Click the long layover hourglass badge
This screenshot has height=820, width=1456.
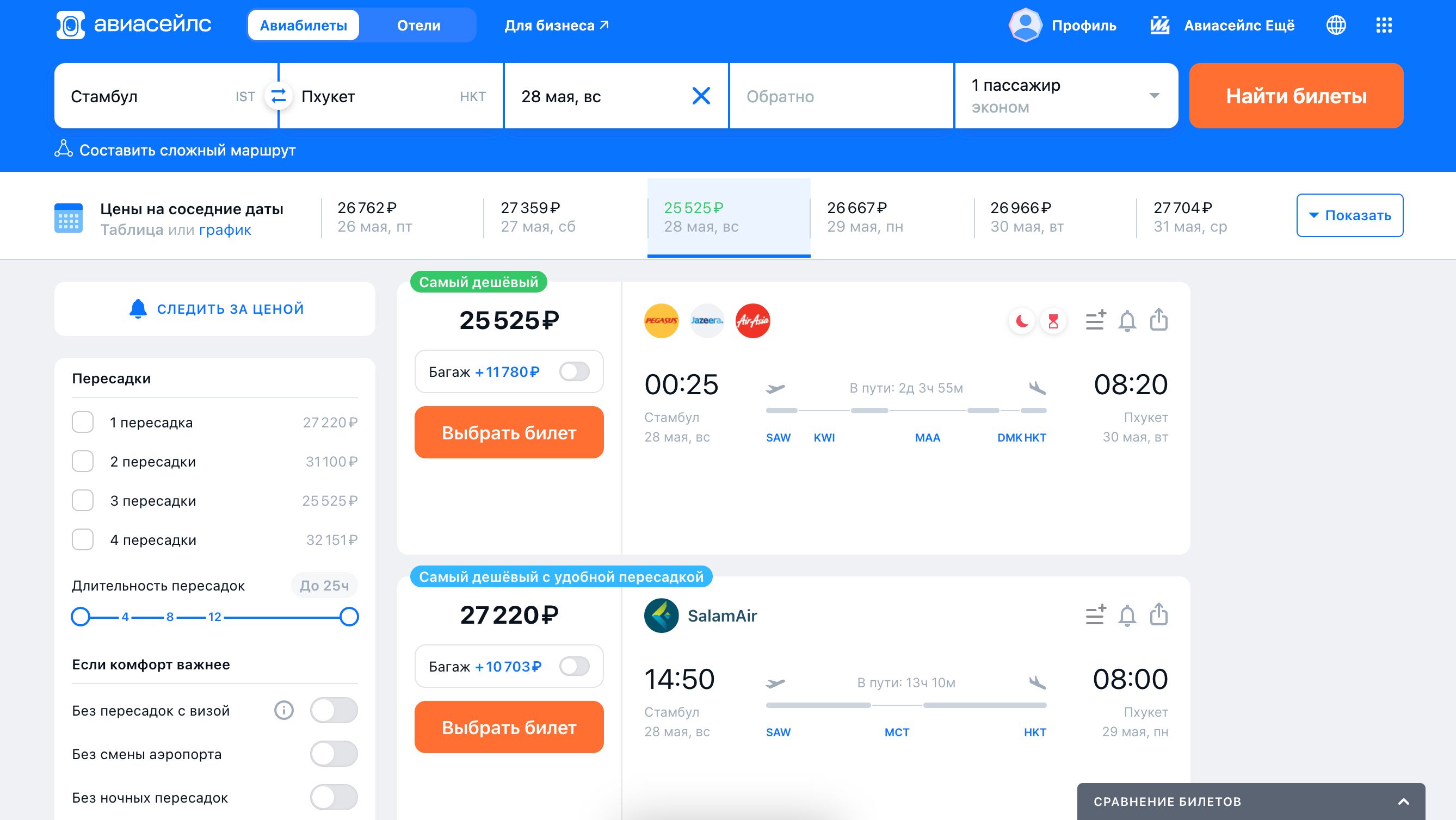pyautogui.click(x=1053, y=321)
